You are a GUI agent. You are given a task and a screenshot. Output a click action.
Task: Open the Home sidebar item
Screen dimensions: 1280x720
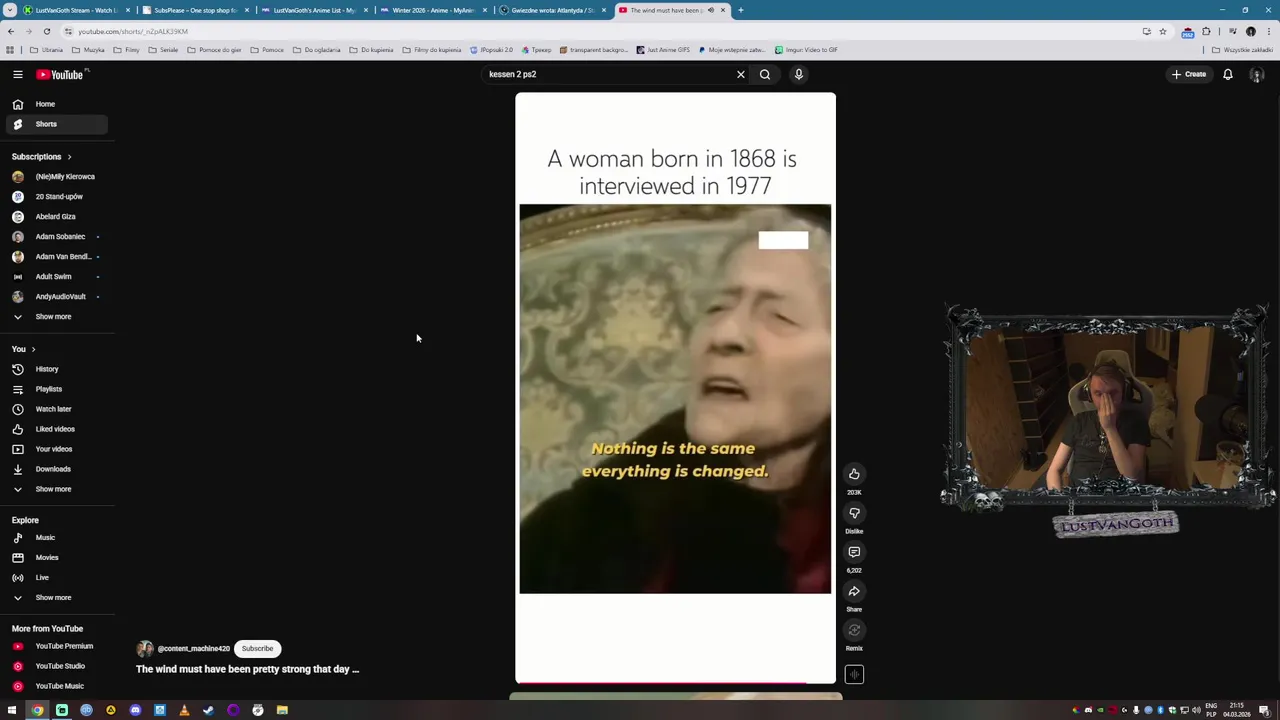[55, 104]
